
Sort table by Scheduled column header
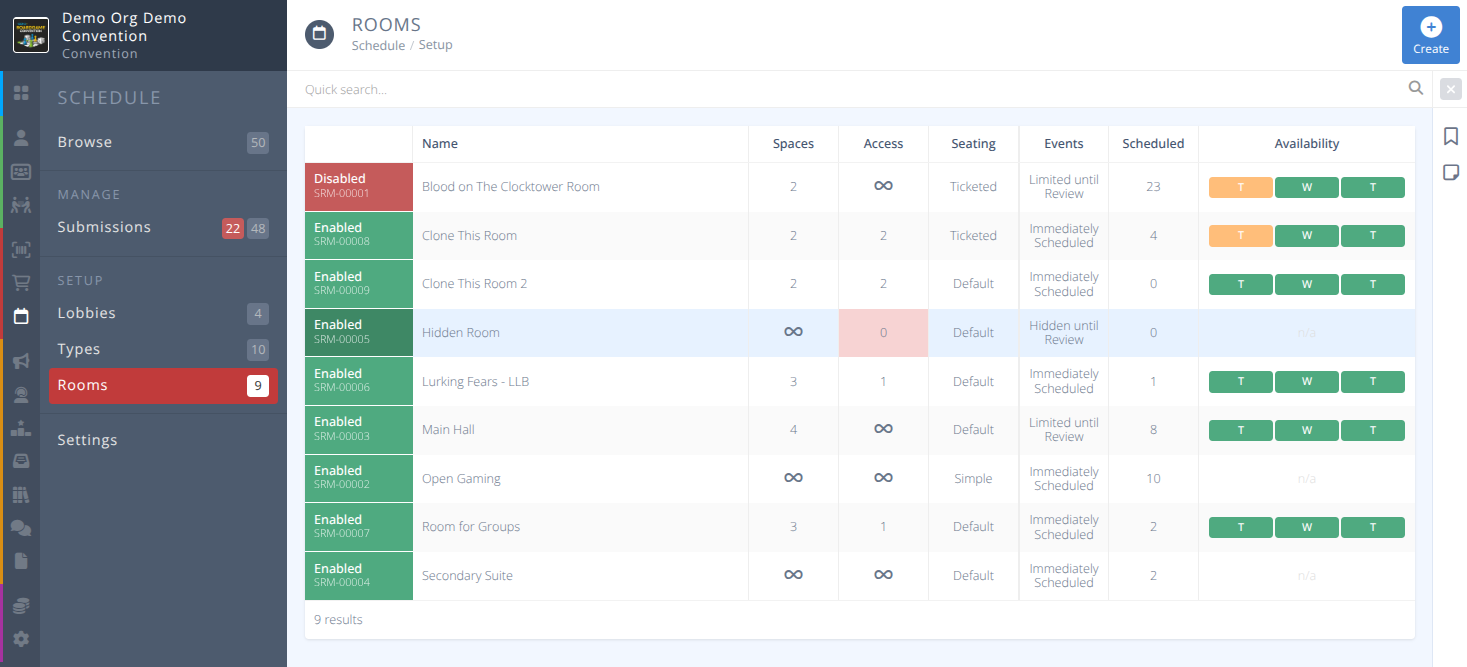point(1153,144)
